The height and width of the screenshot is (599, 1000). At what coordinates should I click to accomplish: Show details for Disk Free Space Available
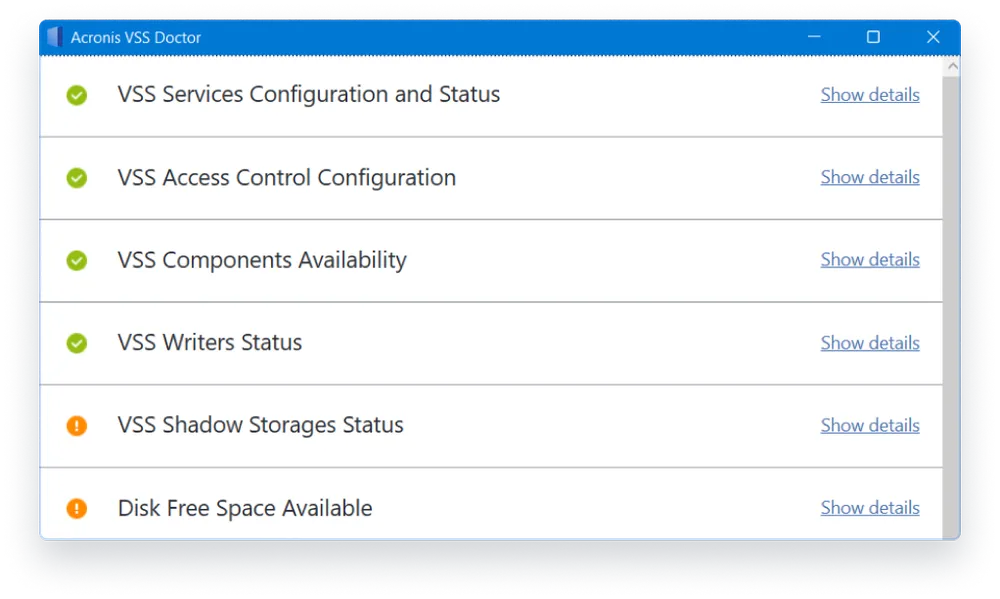(869, 507)
